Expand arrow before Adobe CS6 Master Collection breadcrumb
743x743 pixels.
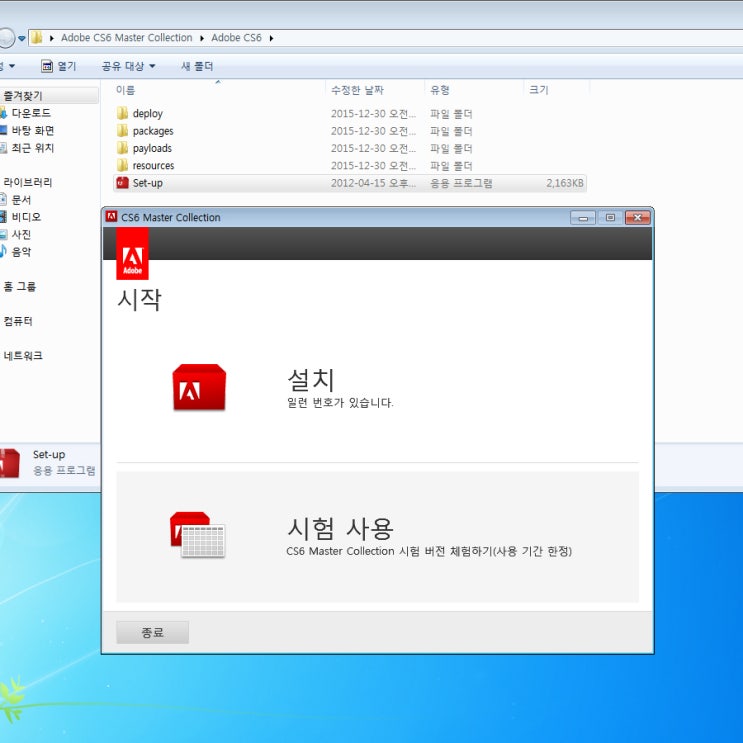[51, 38]
